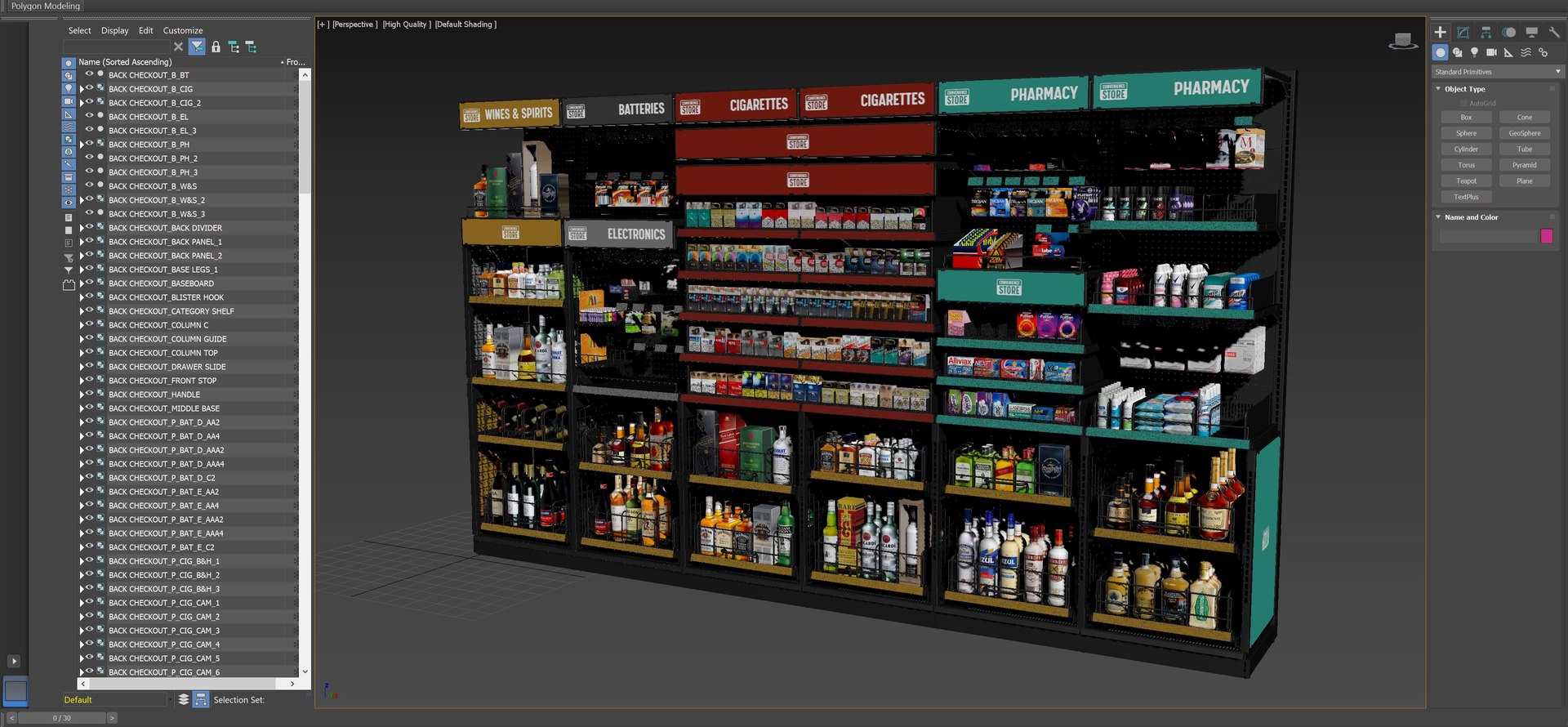Click the first teal hierarchy icon in toolbar
This screenshot has width=1568, height=727.
pyautogui.click(x=234, y=47)
